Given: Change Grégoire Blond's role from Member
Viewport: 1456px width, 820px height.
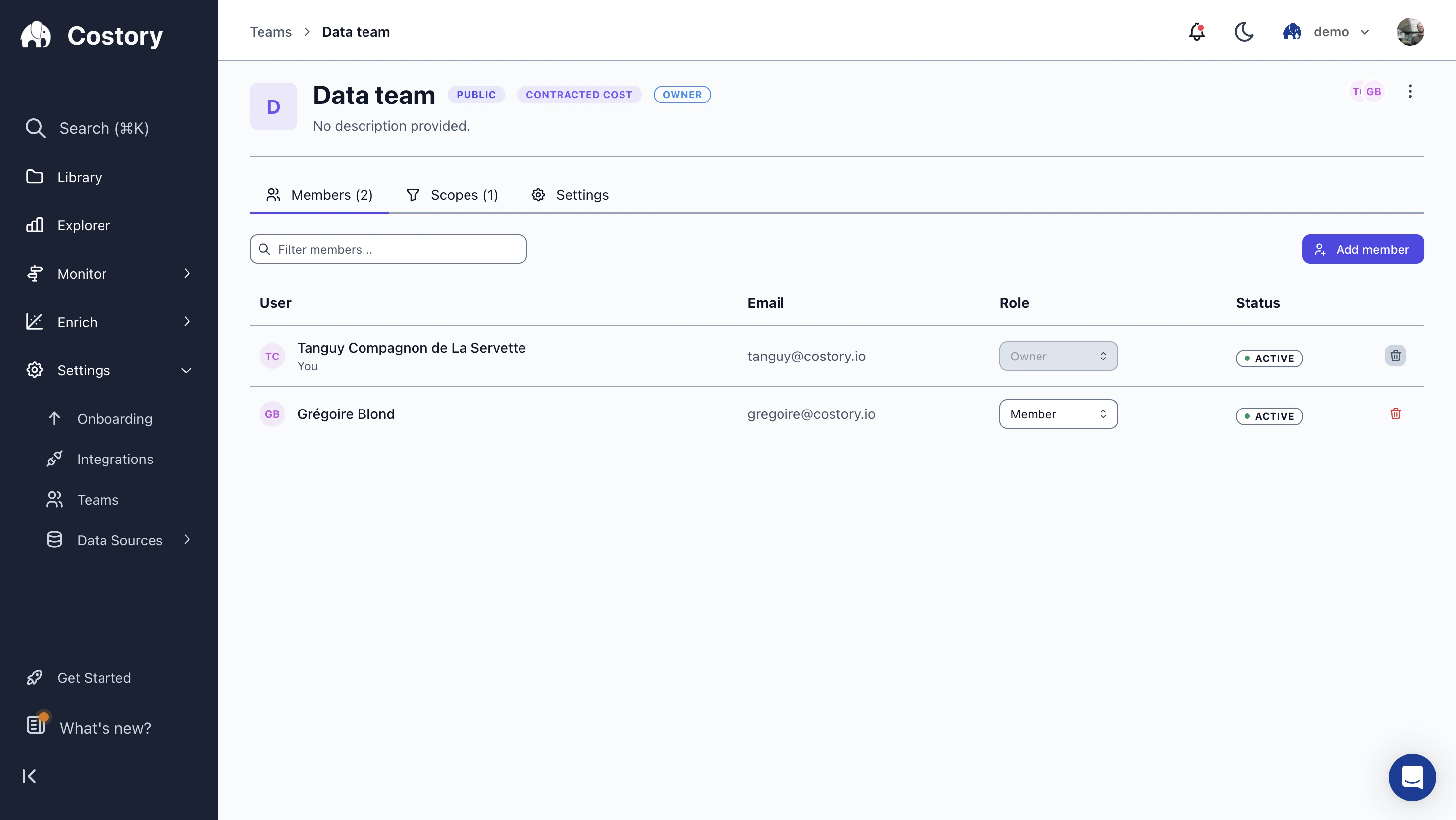Looking at the screenshot, I should (1058, 413).
